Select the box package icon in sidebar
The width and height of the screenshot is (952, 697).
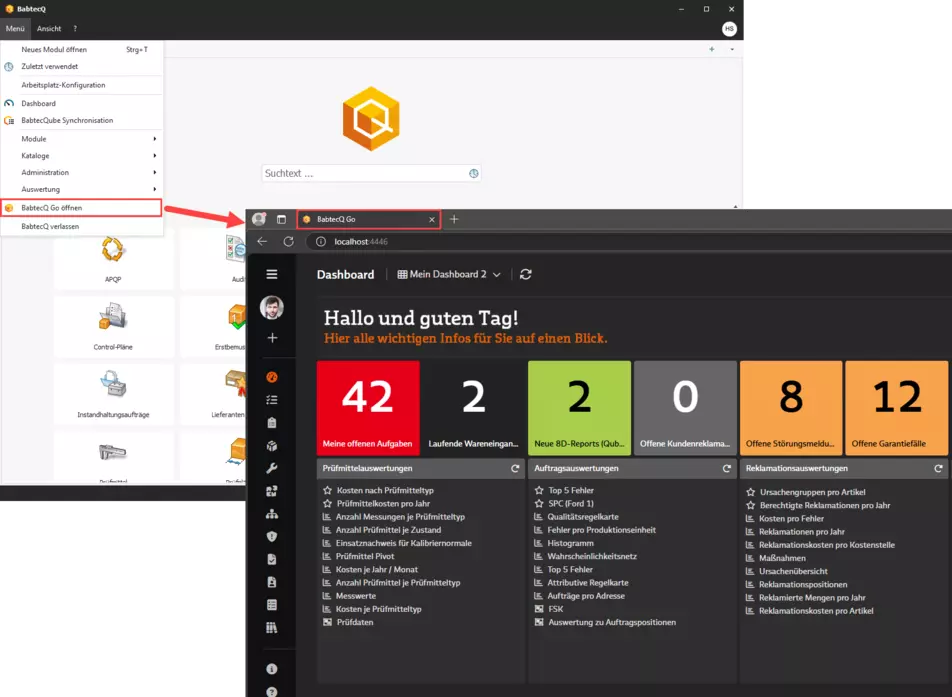272,446
